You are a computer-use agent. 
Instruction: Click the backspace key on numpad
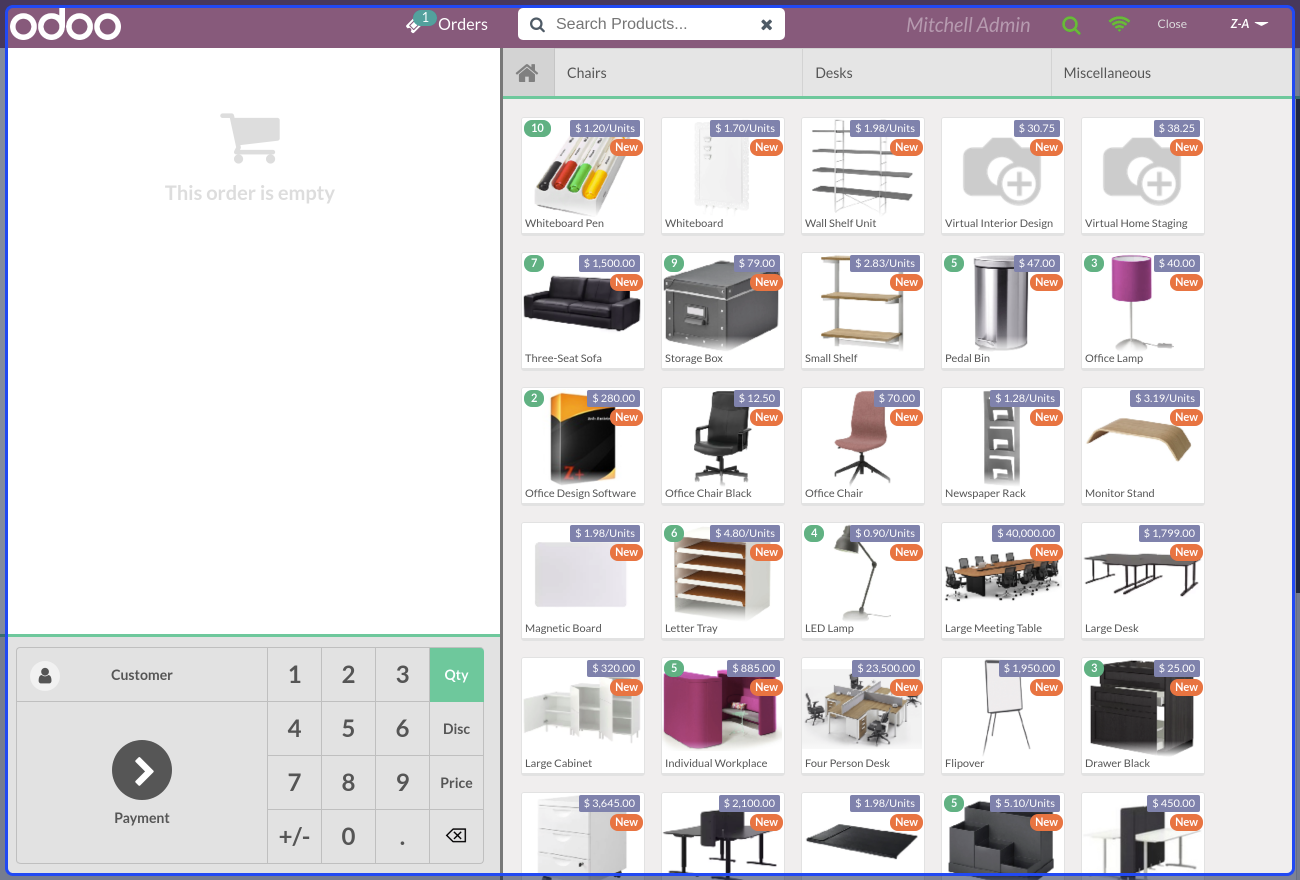(x=456, y=836)
